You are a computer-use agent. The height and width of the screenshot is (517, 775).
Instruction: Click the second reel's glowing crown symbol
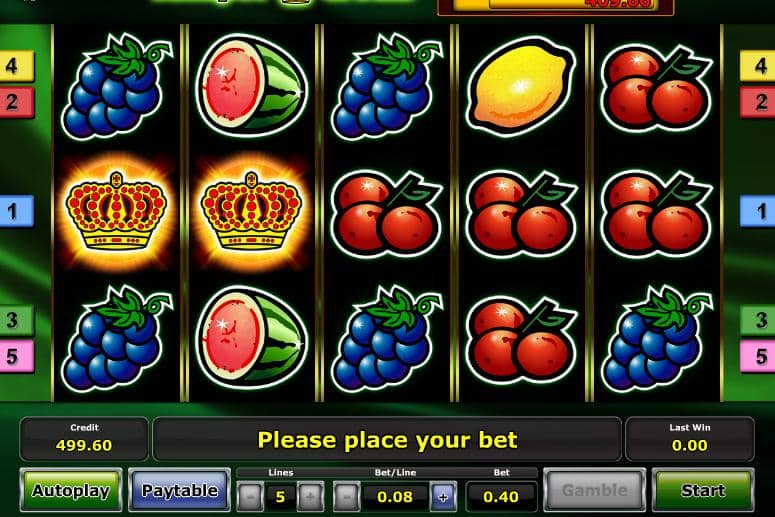(x=252, y=212)
